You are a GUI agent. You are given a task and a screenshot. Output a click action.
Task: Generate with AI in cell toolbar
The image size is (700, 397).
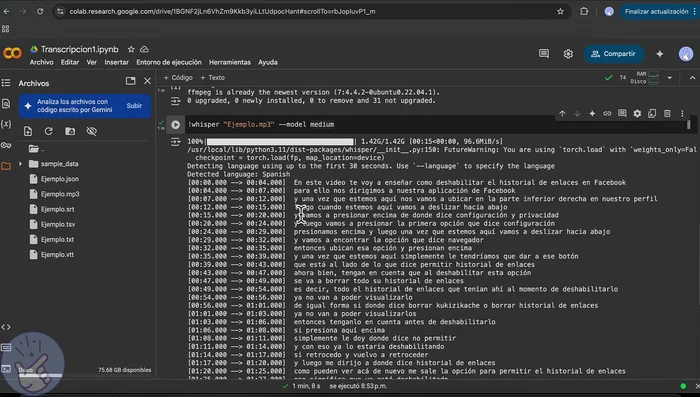point(592,113)
